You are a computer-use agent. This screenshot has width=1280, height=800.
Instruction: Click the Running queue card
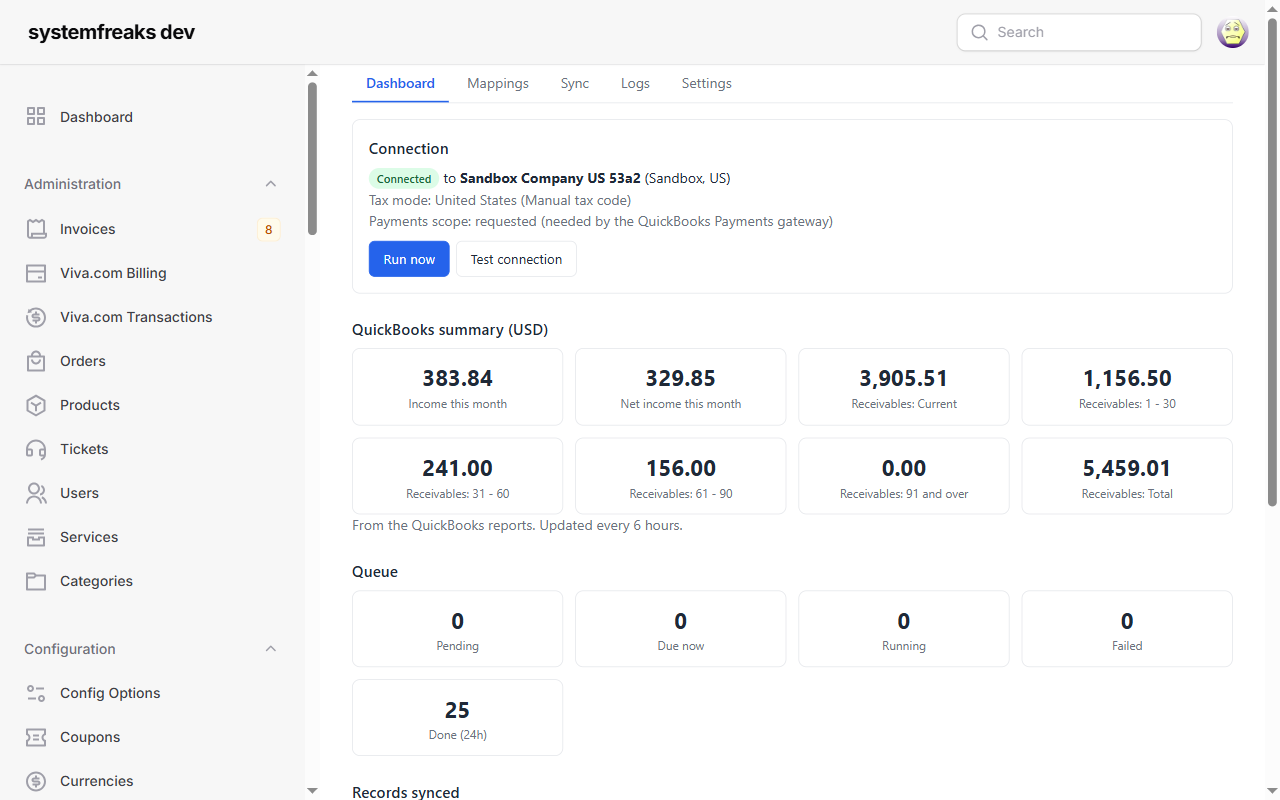pyautogui.click(x=903, y=629)
